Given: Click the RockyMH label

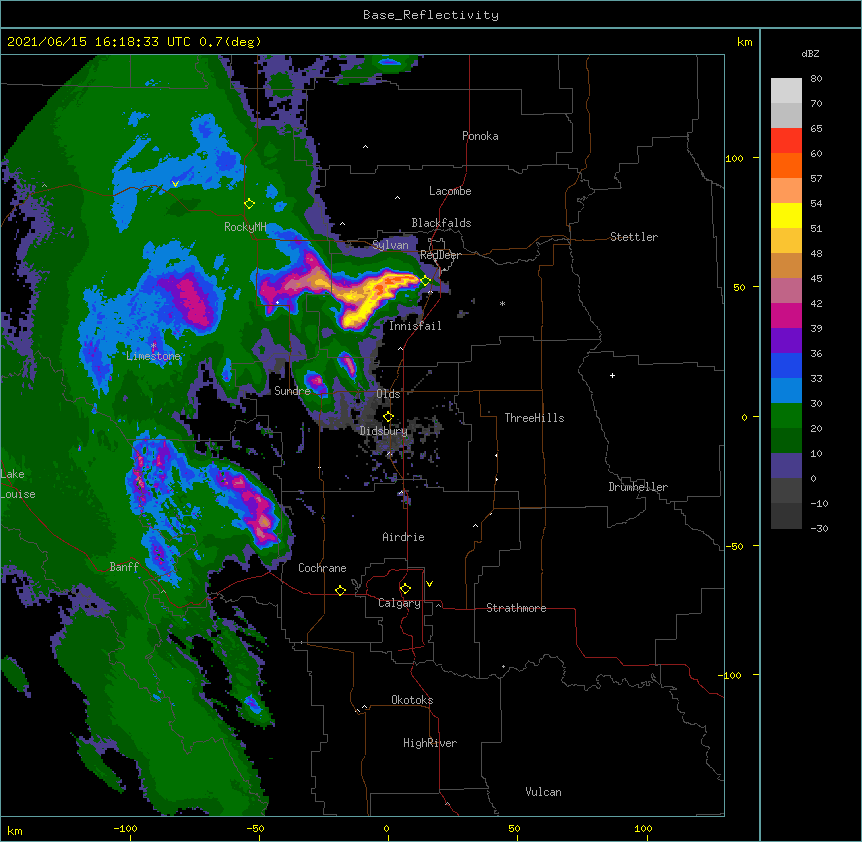Looking at the screenshot, I should pos(245,226).
